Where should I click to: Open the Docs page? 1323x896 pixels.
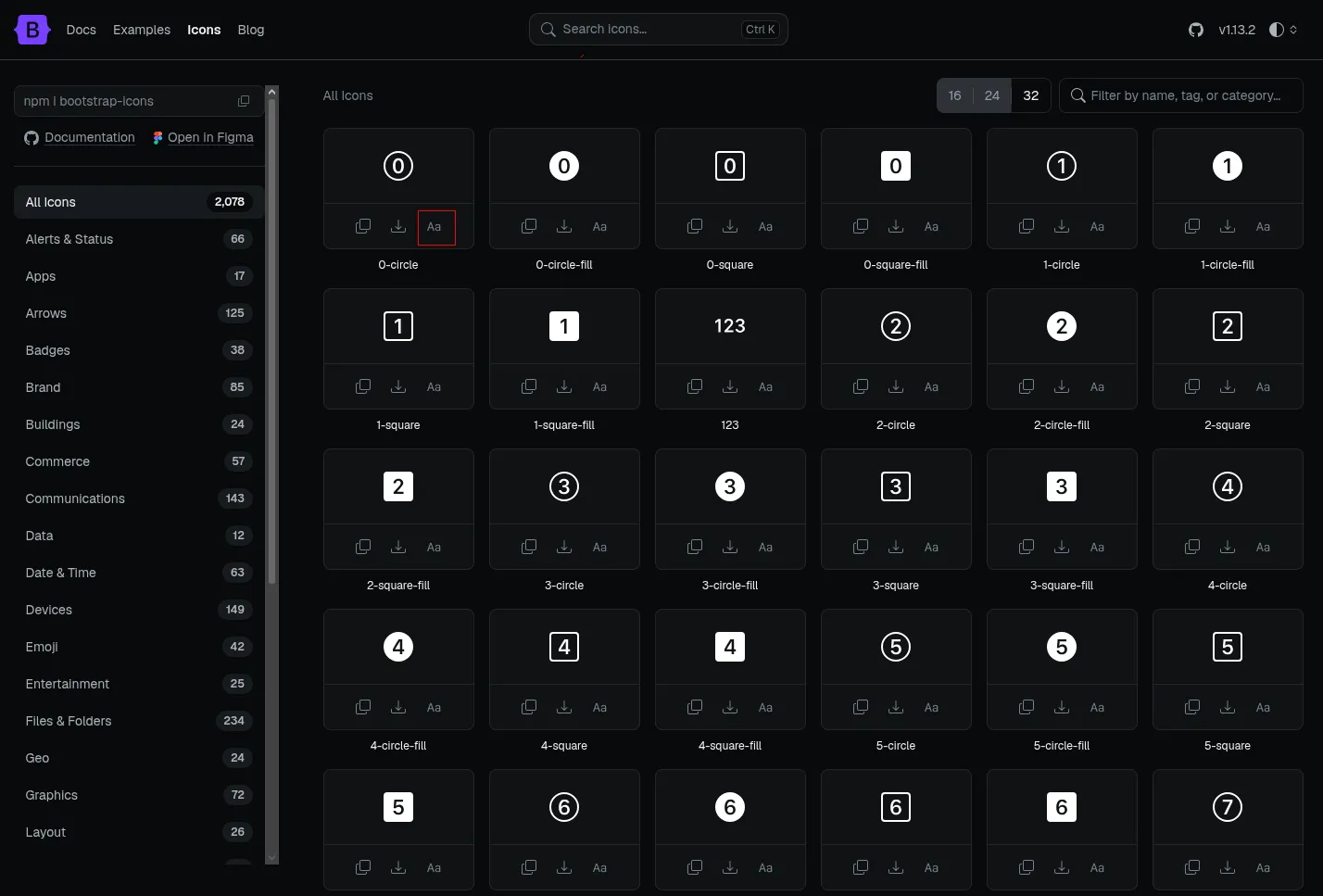pyautogui.click(x=82, y=30)
